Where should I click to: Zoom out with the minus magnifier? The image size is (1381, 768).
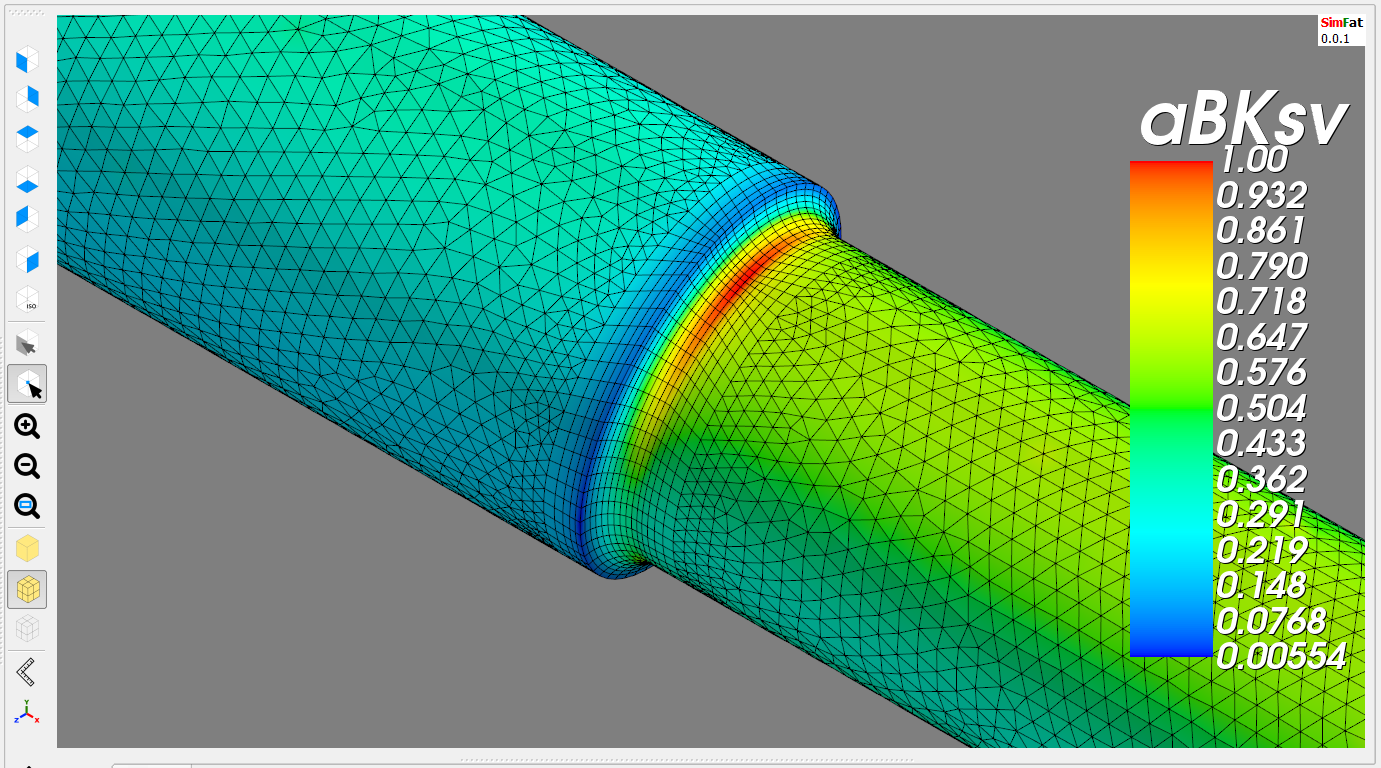click(x=27, y=466)
